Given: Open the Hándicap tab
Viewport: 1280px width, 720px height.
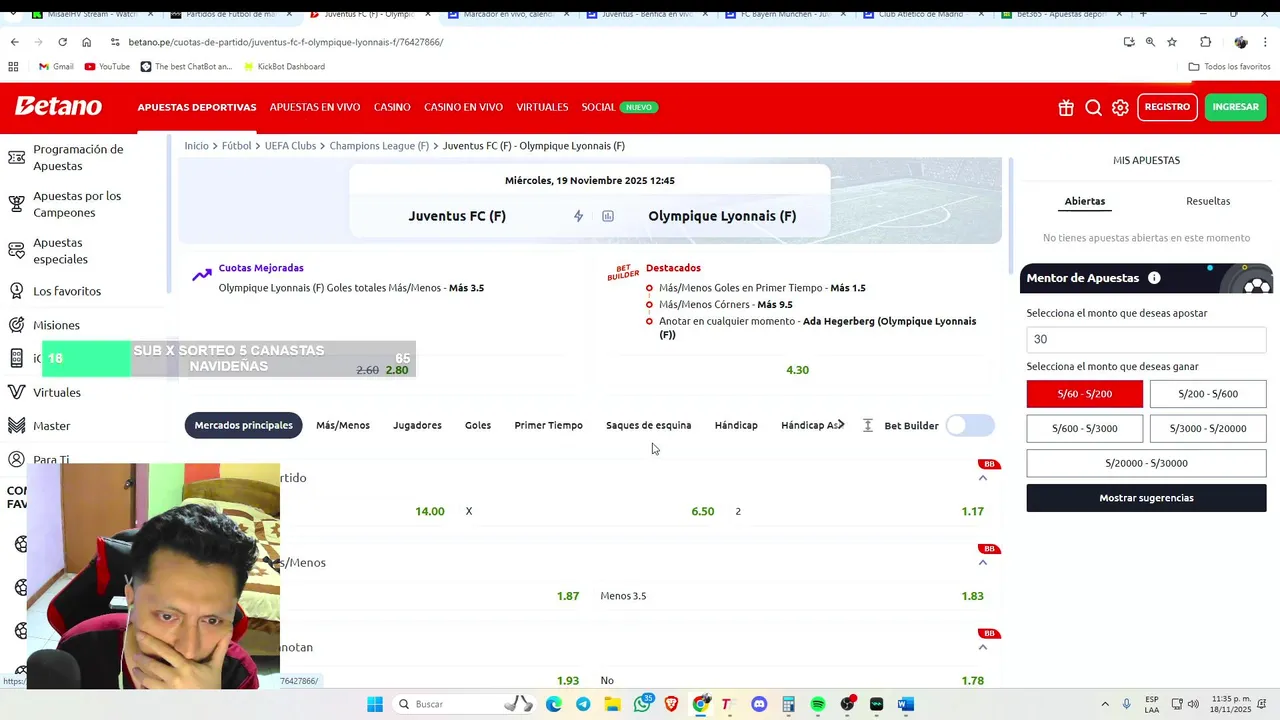Looking at the screenshot, I should pos(736,425).
